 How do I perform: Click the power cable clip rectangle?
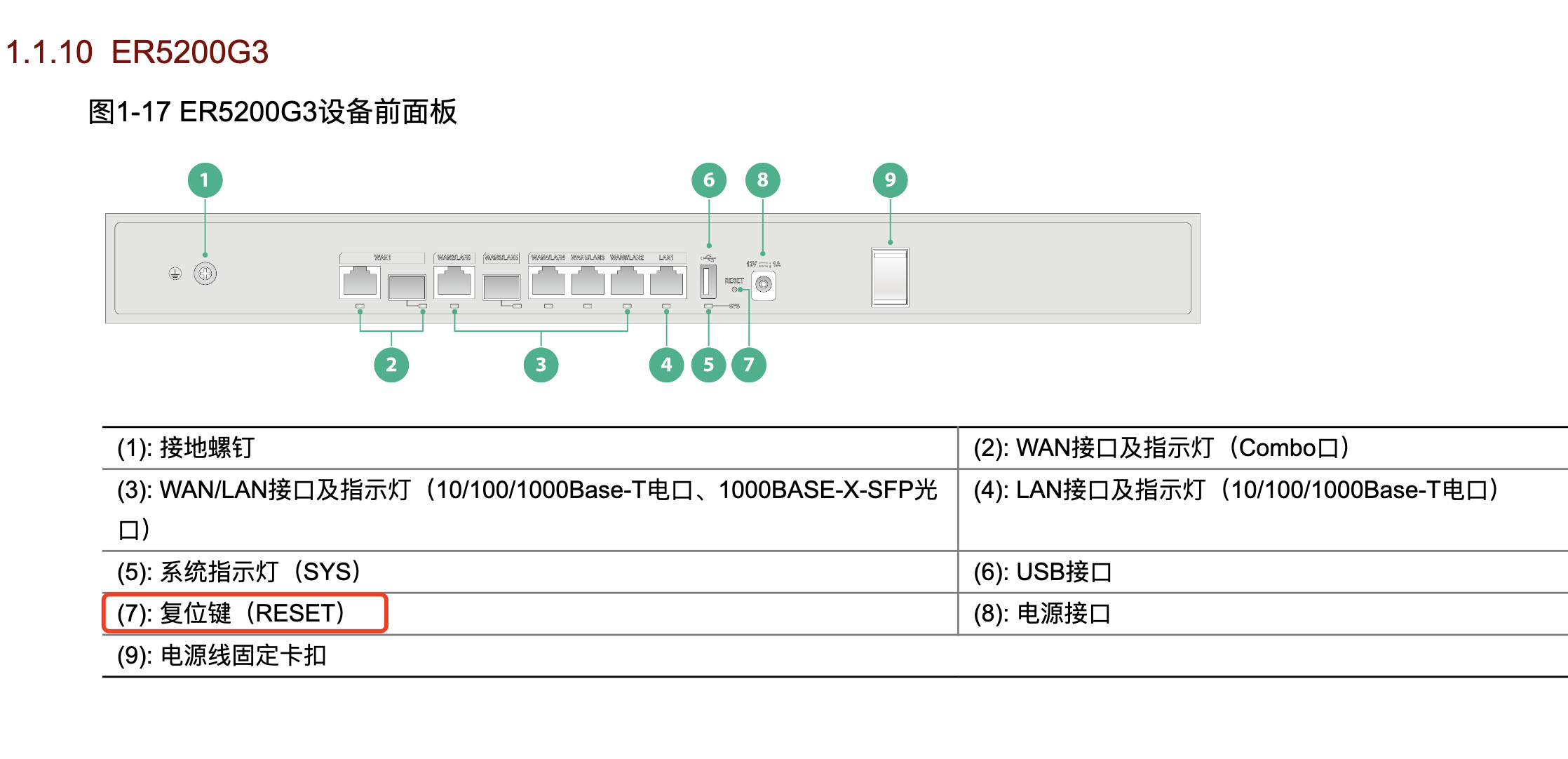(890, 277)
